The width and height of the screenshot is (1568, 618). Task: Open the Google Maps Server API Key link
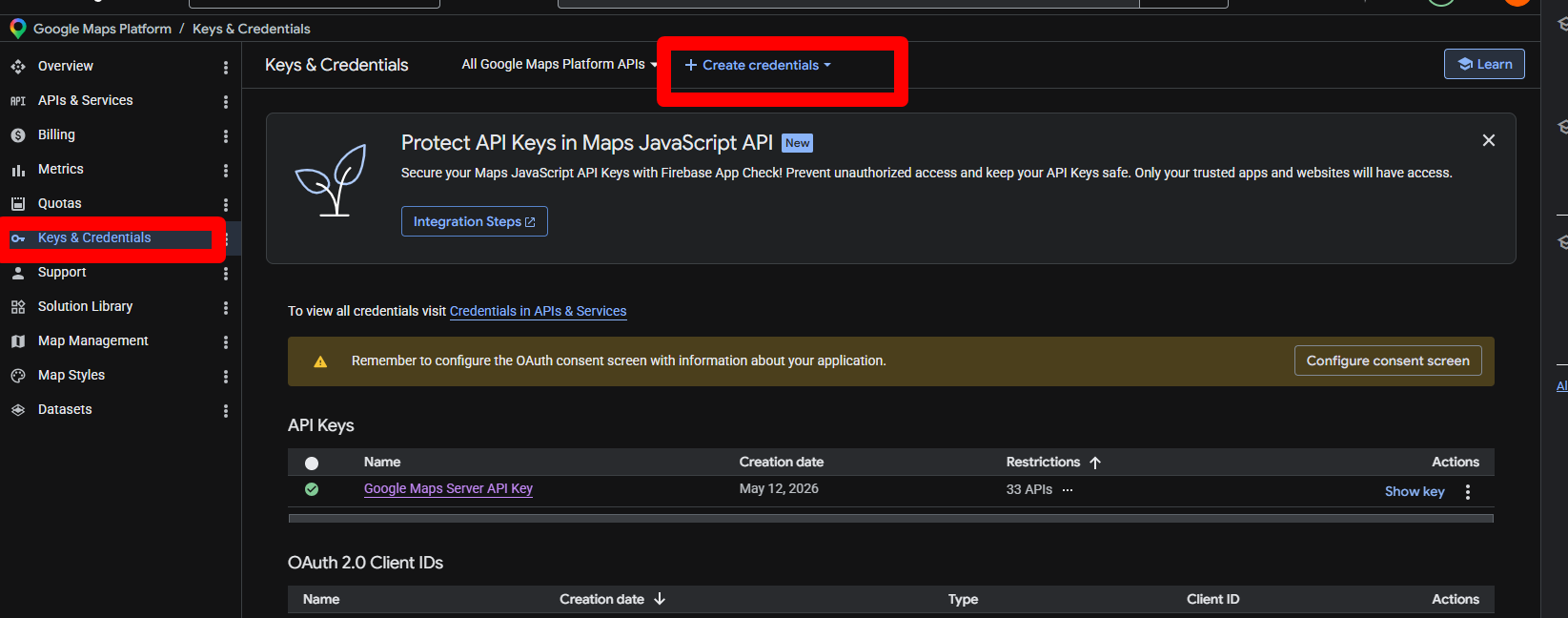448,488
